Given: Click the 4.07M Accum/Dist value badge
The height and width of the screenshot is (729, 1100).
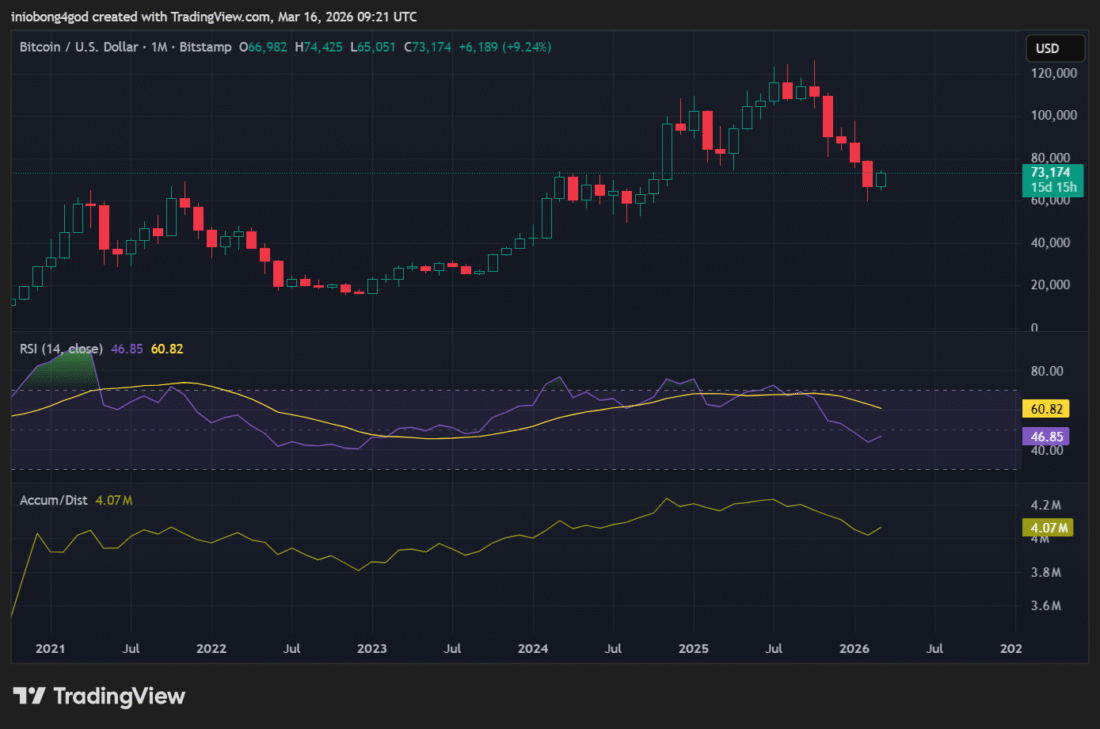Looking at the screenshot, I should tap(1045, 526).
